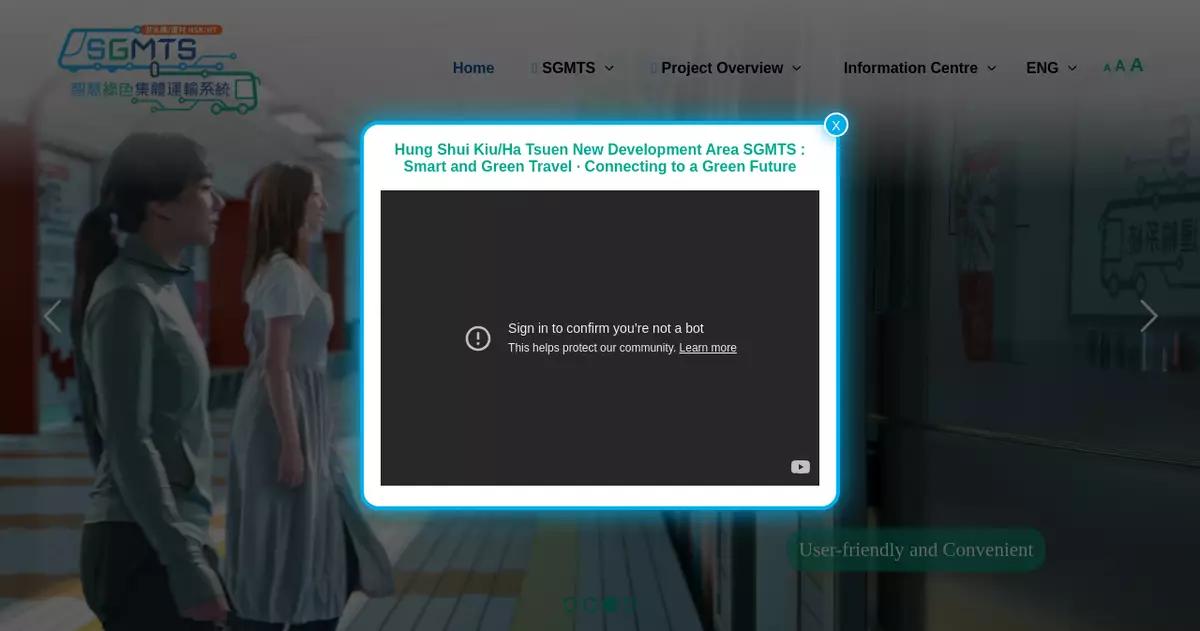Image resolution: width=1200 pixels, height=631 pixels.
Task: Expand the SGMTS dropdown menu
Action: coord(573,68)
